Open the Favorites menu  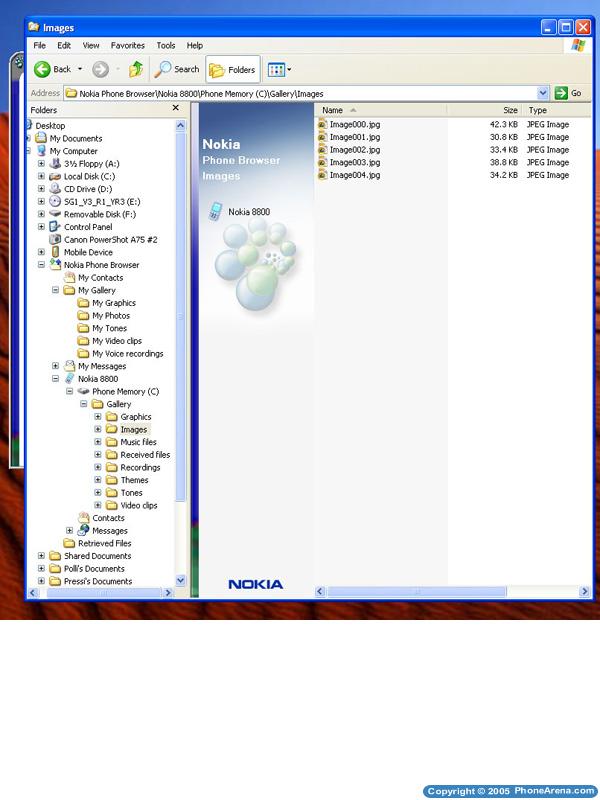128,45
